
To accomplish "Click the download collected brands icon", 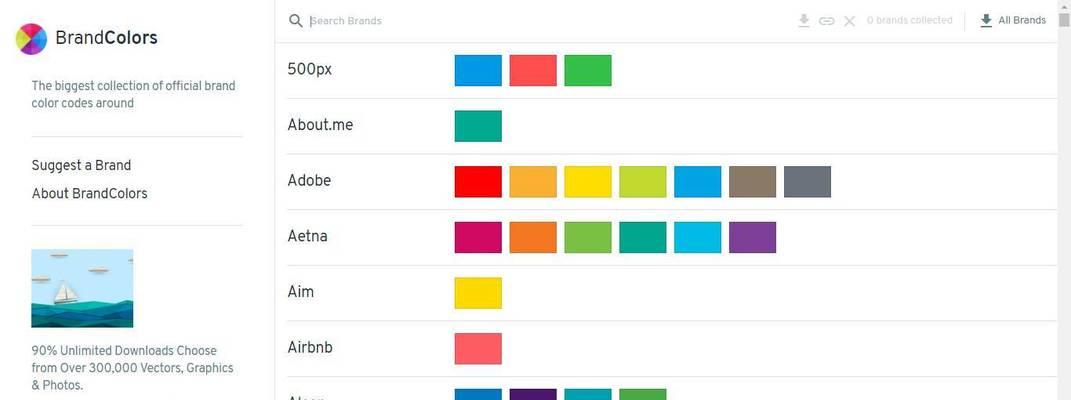I will tap(804, 21).
